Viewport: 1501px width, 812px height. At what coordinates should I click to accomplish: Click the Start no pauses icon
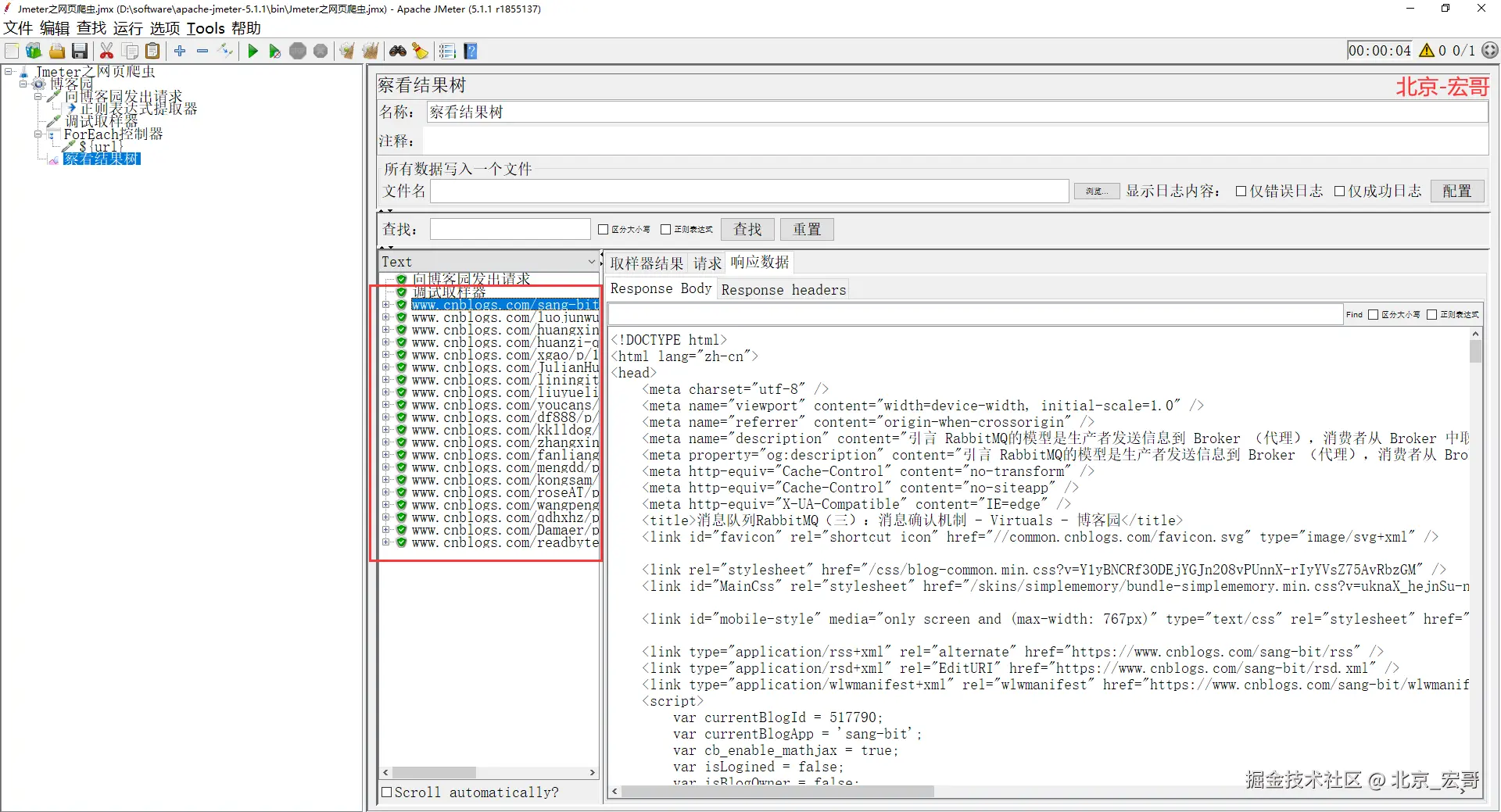click(x=274, y=52)
